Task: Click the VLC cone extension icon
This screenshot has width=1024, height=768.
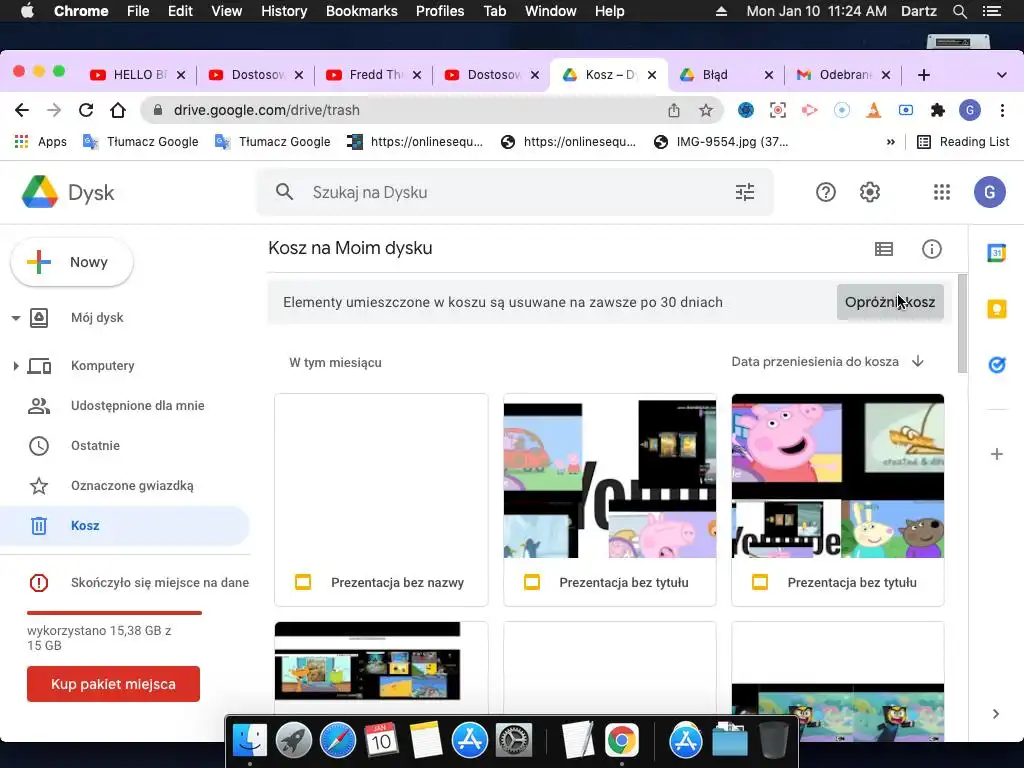Action: pos(873,110)
